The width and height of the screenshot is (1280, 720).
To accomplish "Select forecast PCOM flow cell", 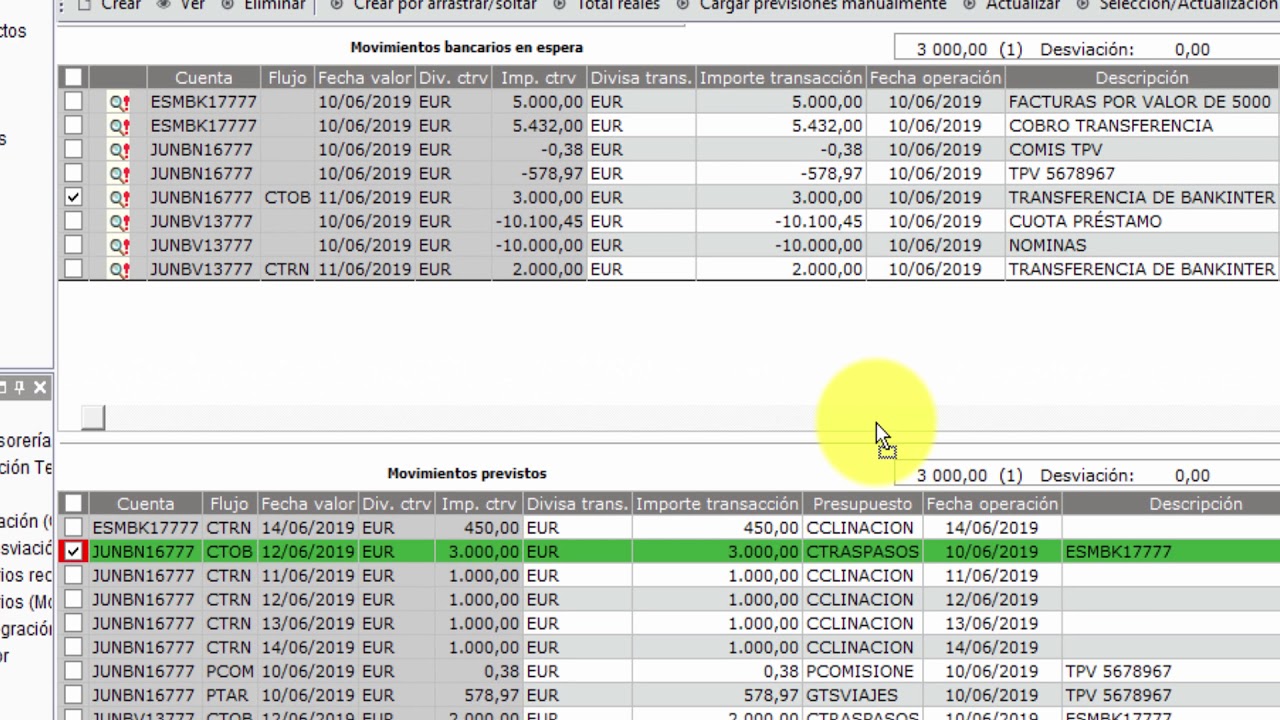I will (x=229, y=671).
